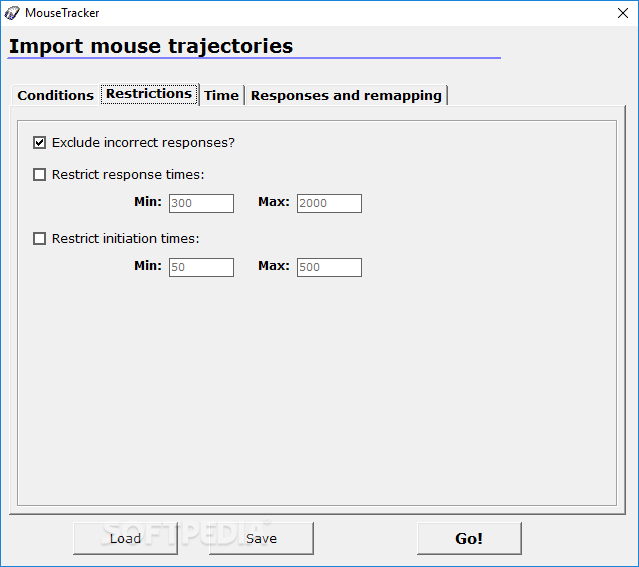
Task: Click the Import mouse trajectories heading
Action: click(x=151, y=46)
